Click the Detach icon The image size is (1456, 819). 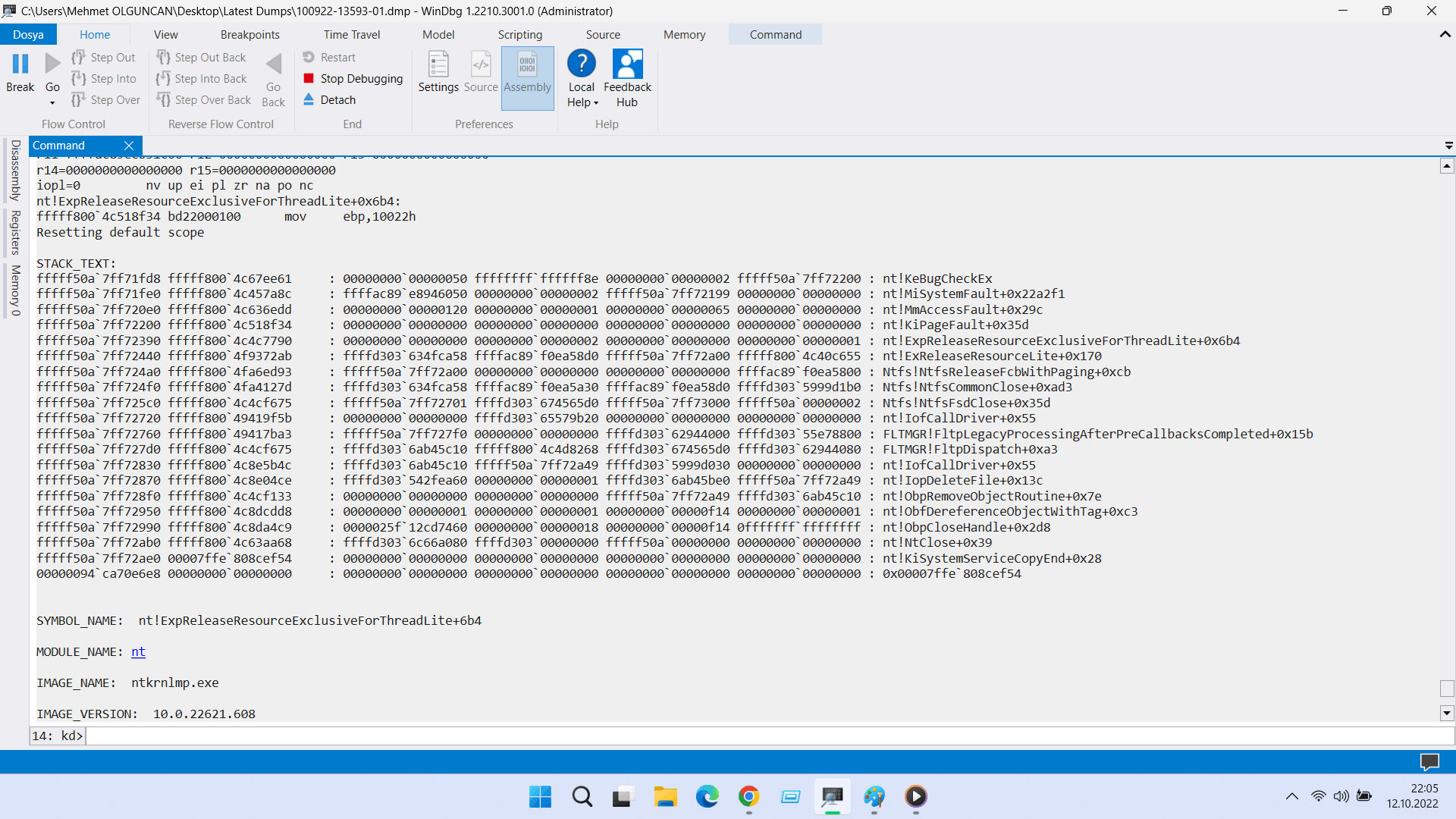click(x=309, y=99)
